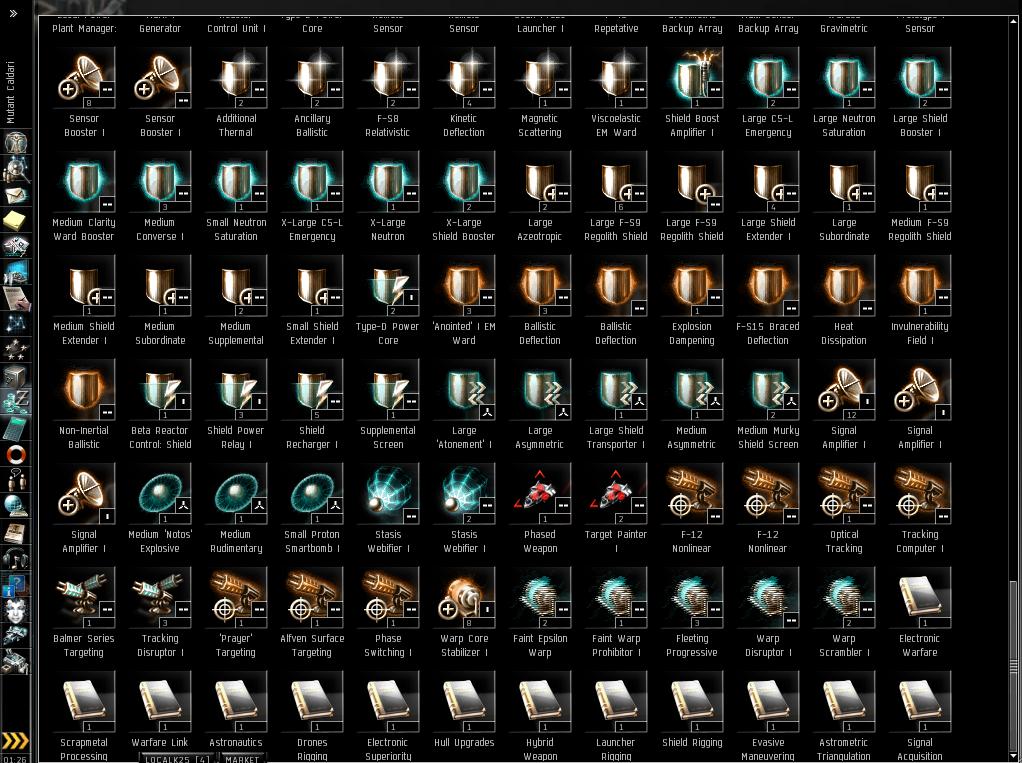The width and height of the screenshot is (1022, 763).
Task: Open the yellow Notepad icon
Action: pyautogui.click(x=16, y=221)
